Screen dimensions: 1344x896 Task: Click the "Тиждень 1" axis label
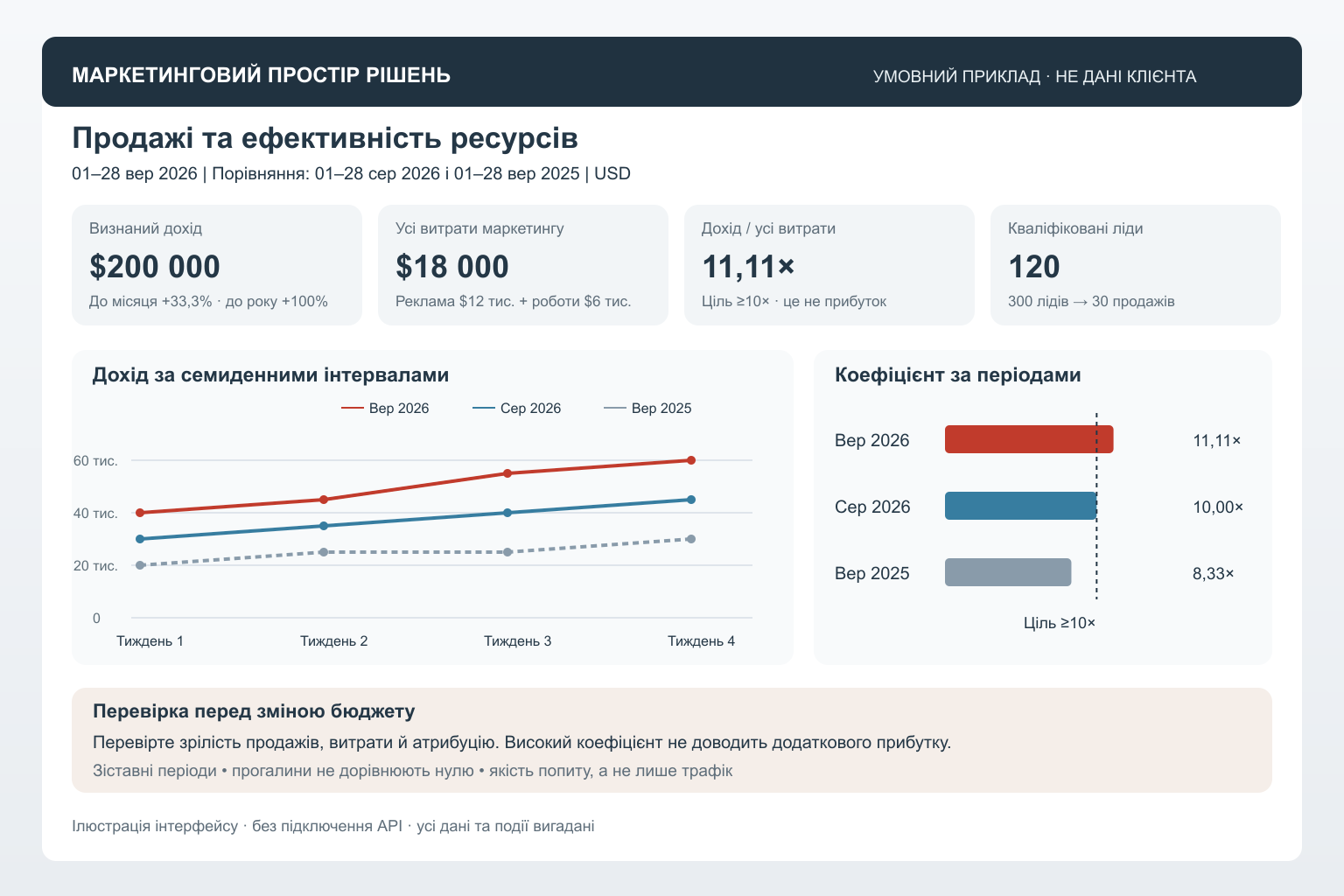click(150, 641)
